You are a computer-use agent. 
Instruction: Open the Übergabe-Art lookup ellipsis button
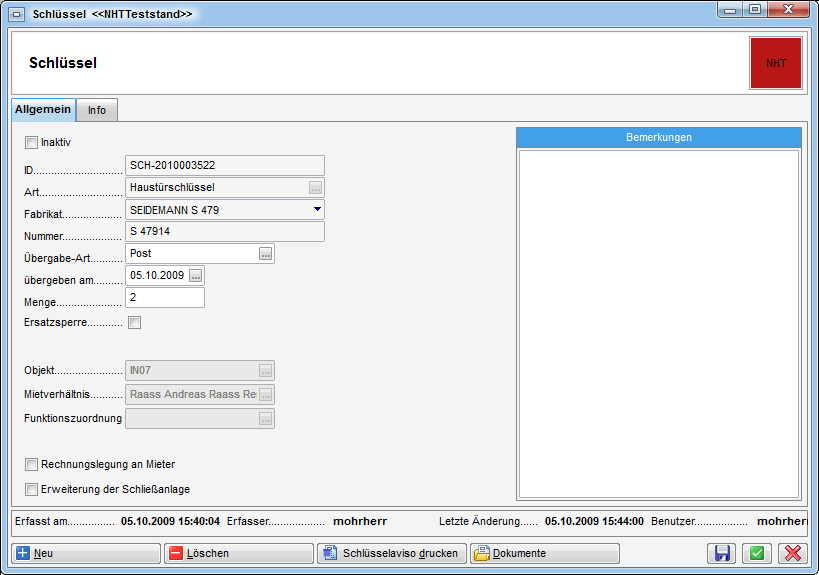coord(265,254)
